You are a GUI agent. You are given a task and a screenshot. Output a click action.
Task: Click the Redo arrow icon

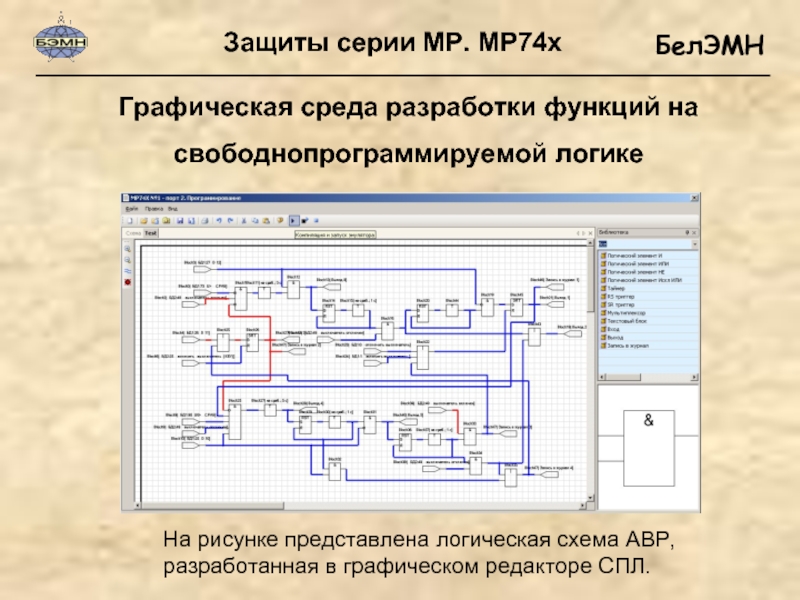tap(230, 221)
